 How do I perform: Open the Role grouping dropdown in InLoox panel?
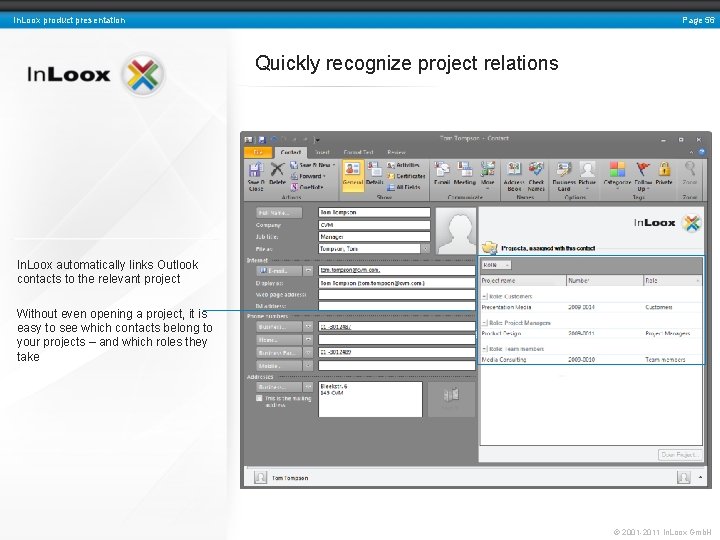(496, 265)
